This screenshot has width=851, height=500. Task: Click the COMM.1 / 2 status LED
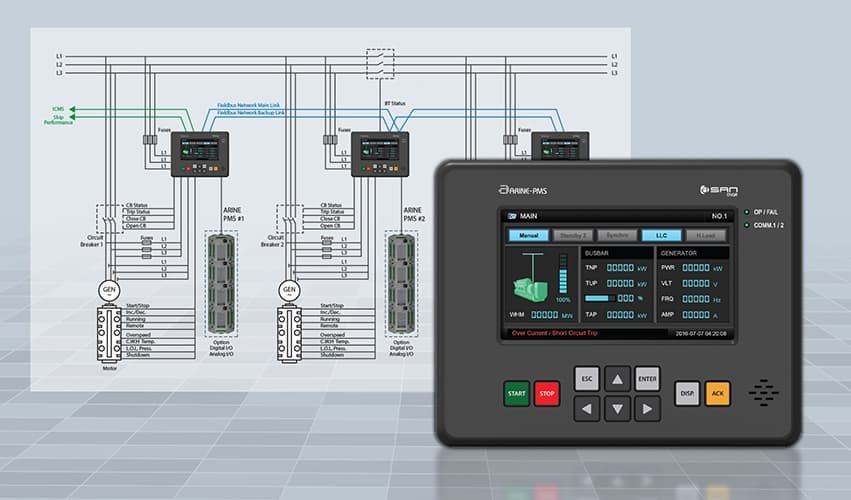point(747,225)
